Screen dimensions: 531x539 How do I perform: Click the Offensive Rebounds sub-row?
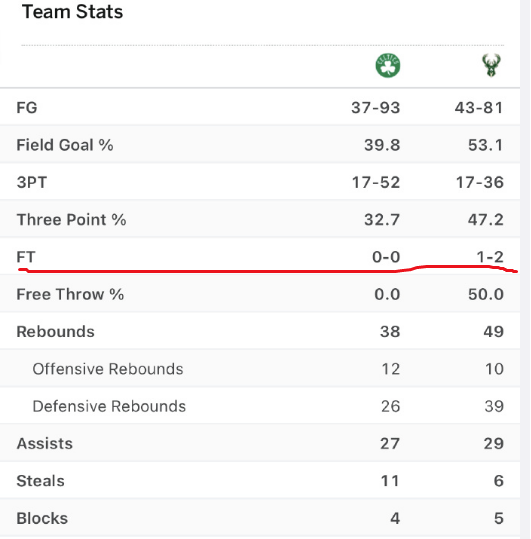pos(260,369)
